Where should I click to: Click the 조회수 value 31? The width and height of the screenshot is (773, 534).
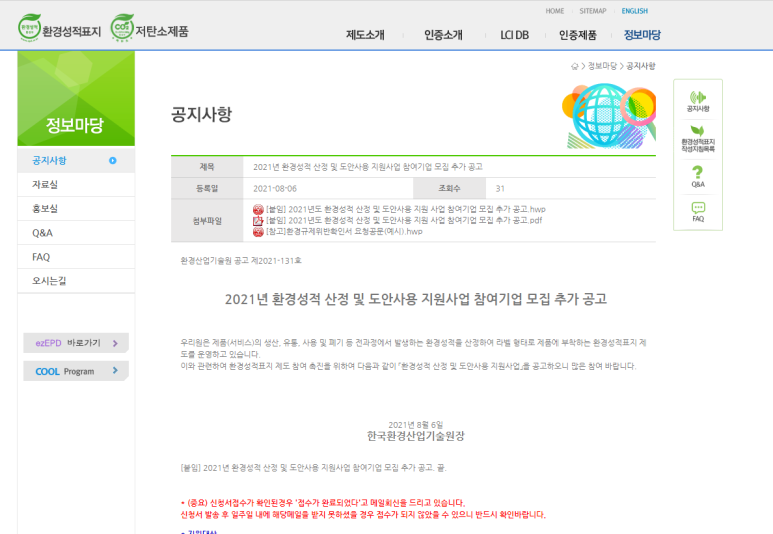[500, 189]
